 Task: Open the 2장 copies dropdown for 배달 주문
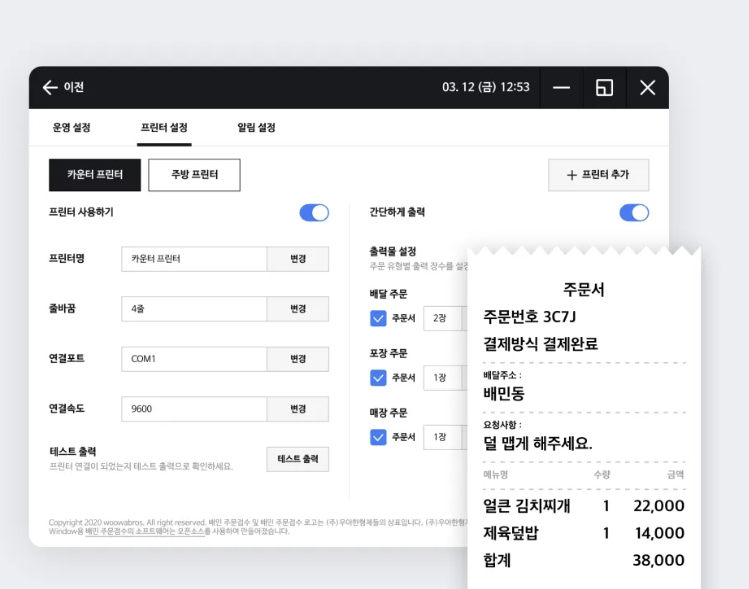point(445,318)
